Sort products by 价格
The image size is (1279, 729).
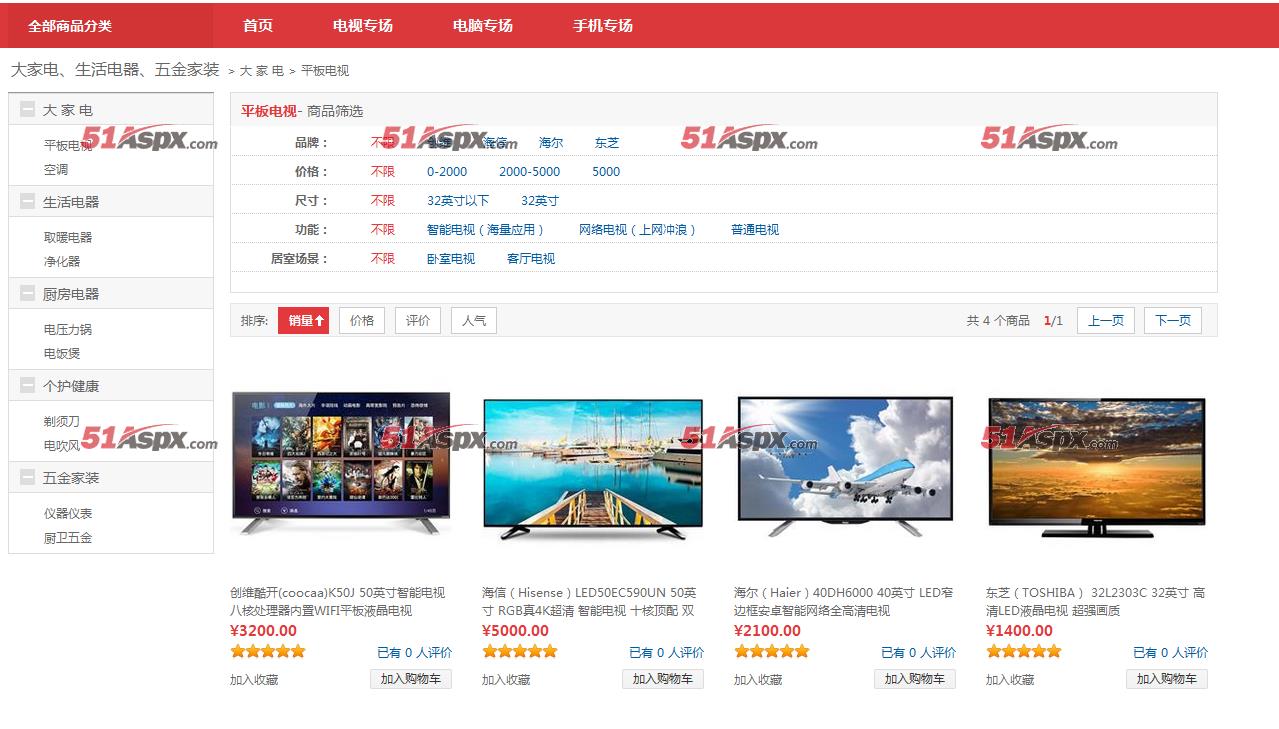coord(362,321)
